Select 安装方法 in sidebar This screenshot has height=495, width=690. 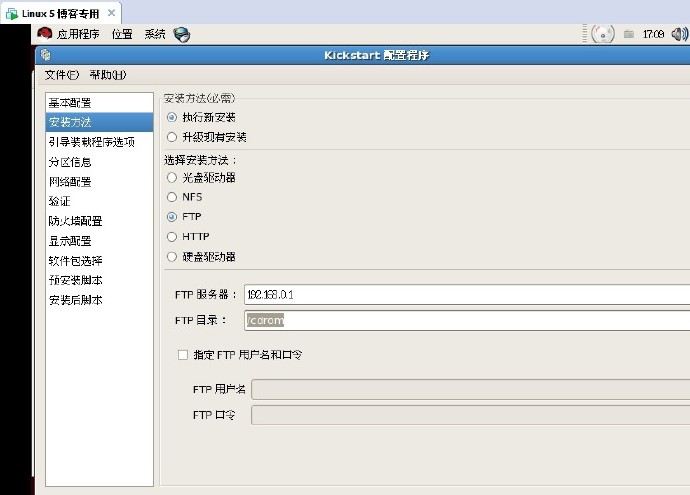99,122
